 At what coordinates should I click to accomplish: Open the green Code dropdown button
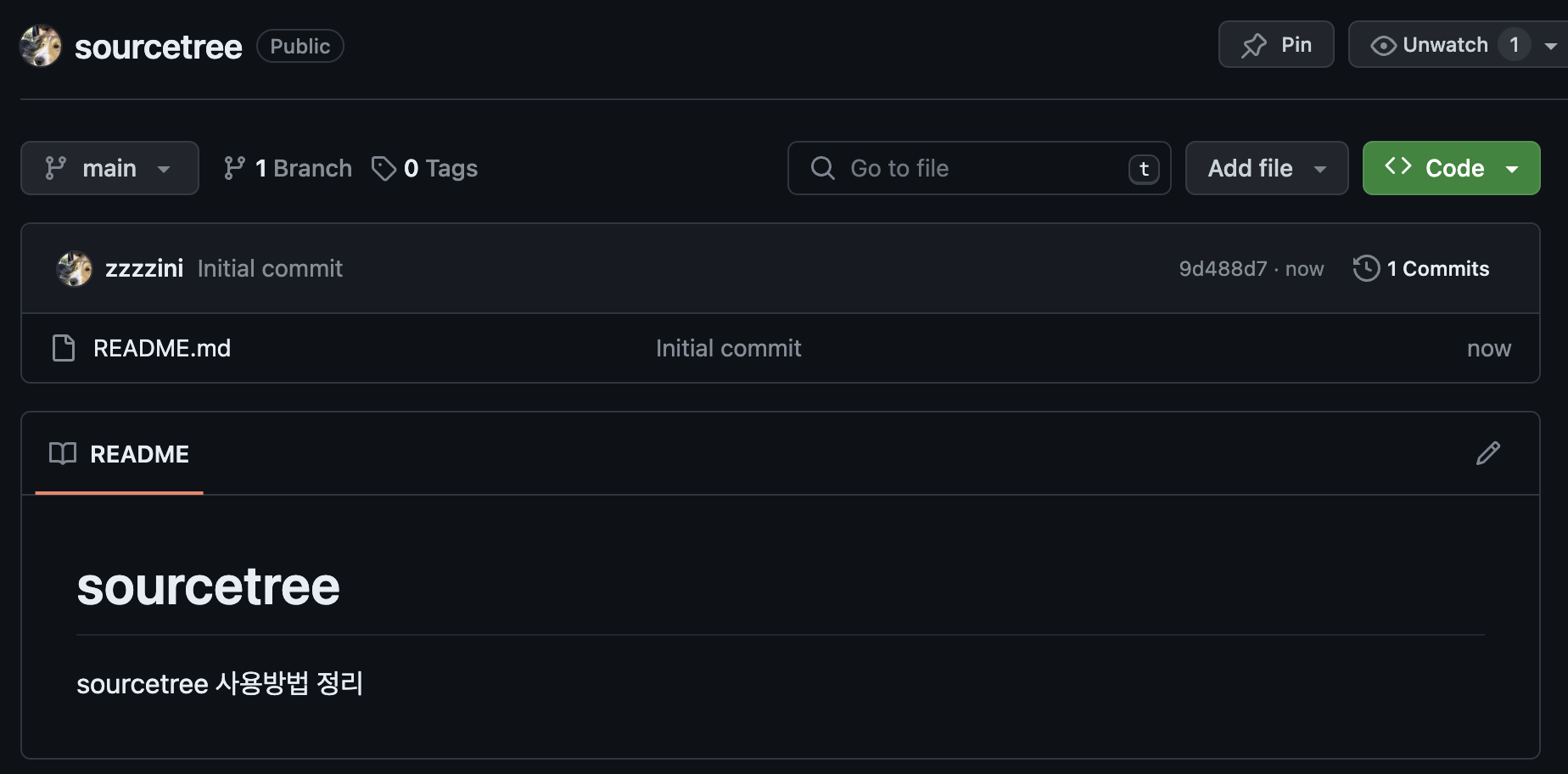click(1451, 168)
